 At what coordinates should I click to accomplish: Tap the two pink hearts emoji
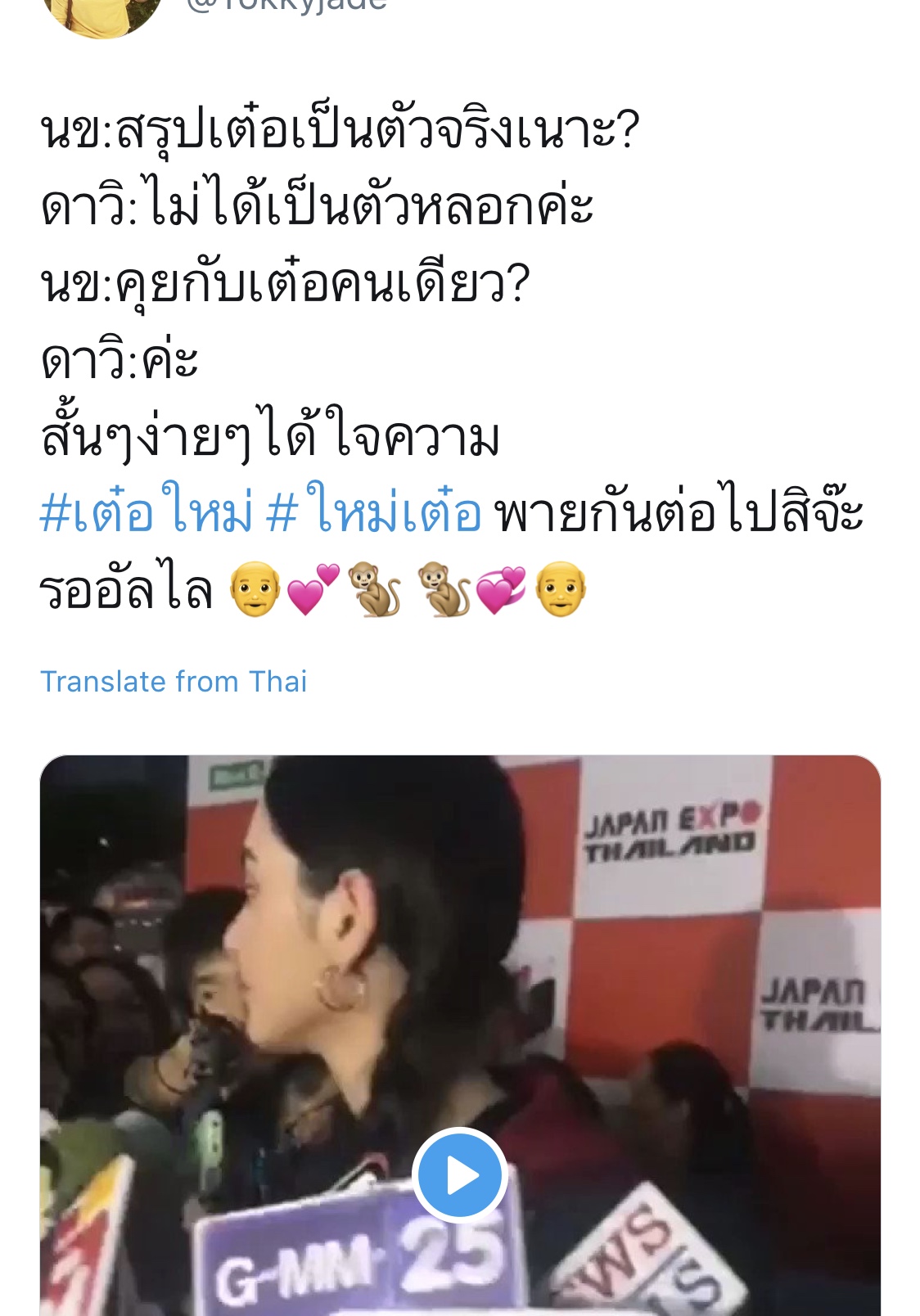[x=313, y=588]
